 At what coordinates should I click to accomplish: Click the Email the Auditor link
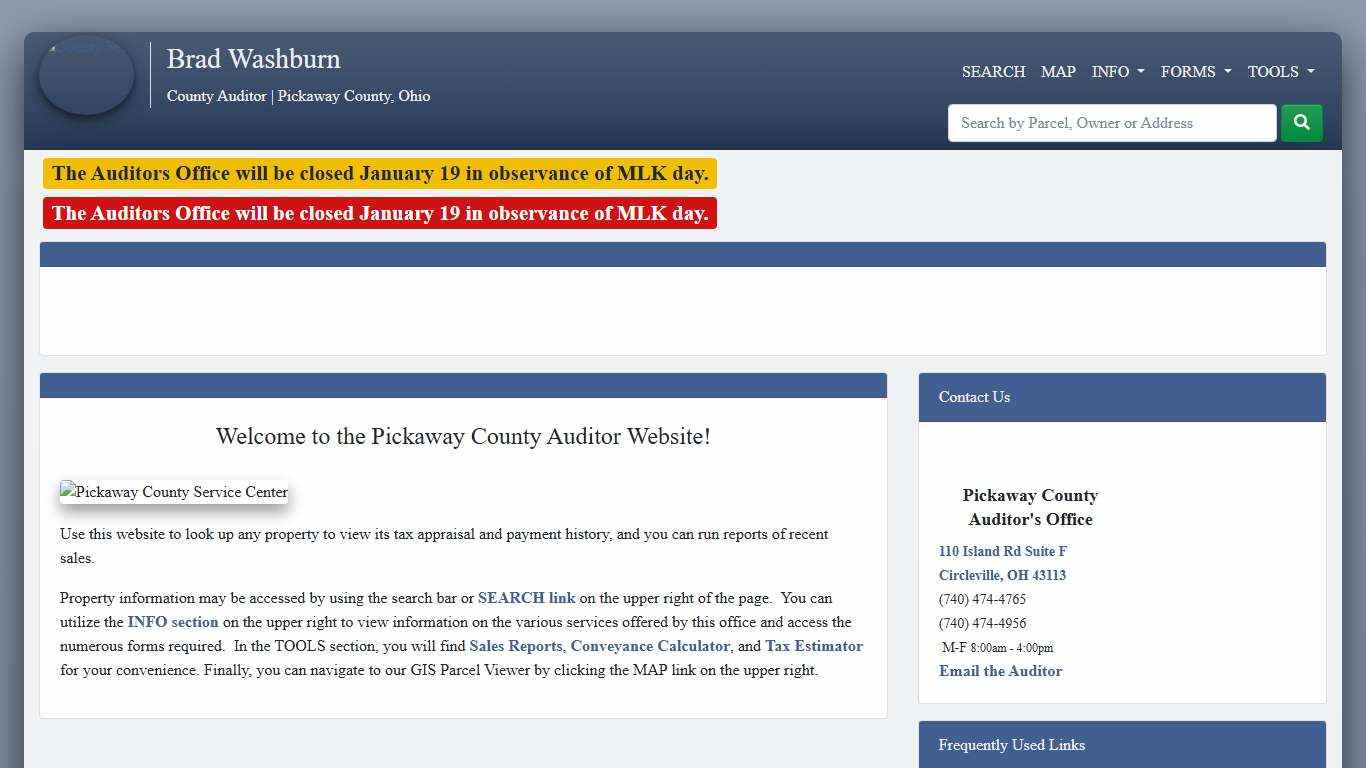click(1000, 671)
